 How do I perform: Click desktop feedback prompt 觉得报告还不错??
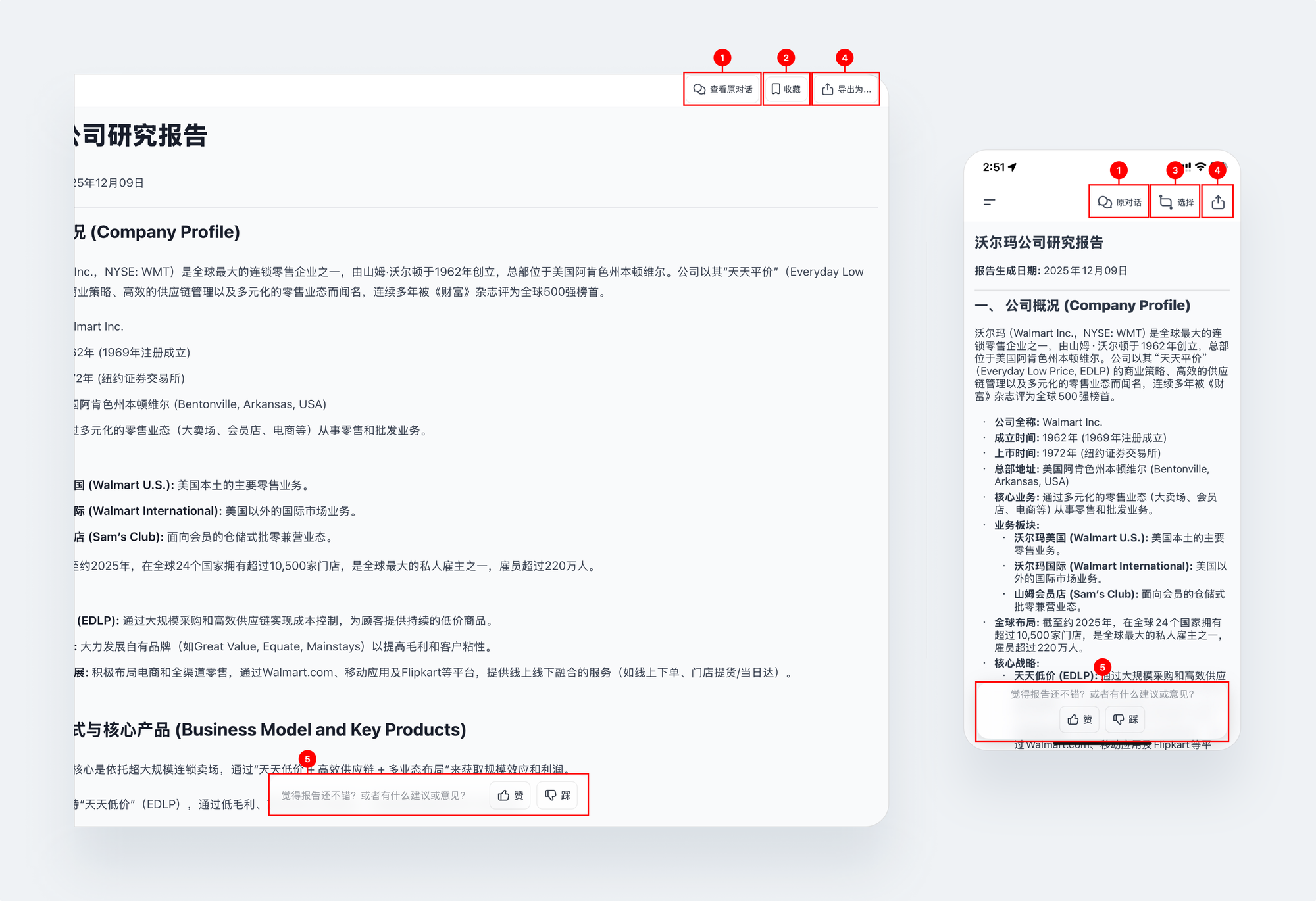[373, 796]
